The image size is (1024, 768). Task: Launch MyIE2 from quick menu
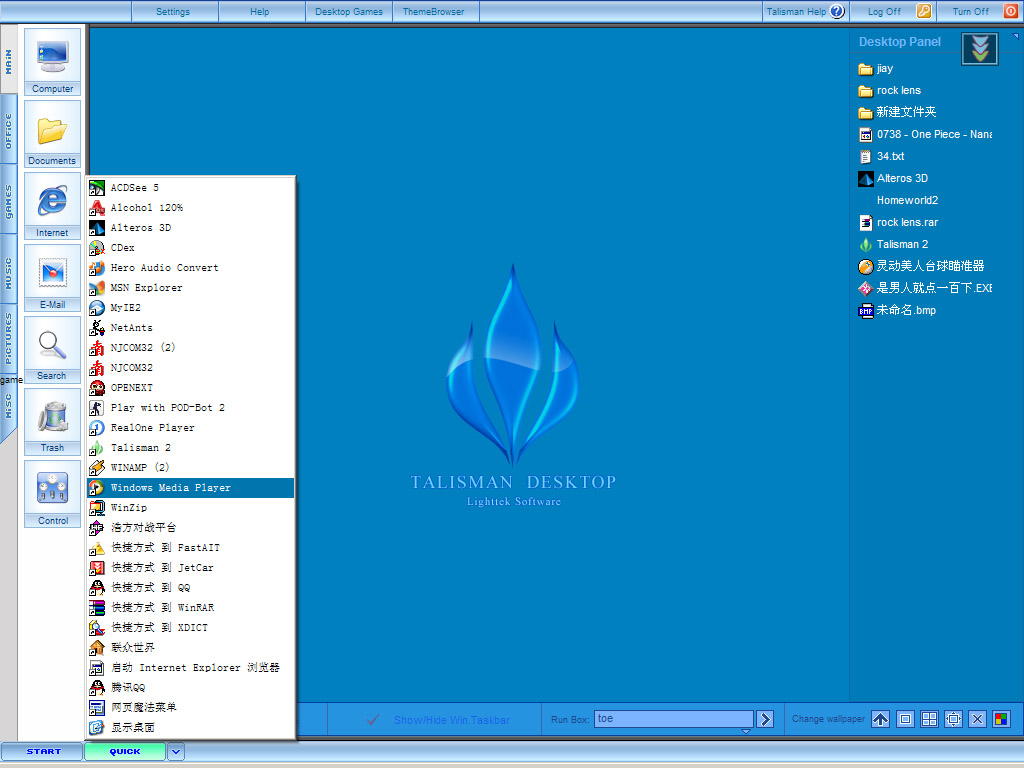(191, 308)
